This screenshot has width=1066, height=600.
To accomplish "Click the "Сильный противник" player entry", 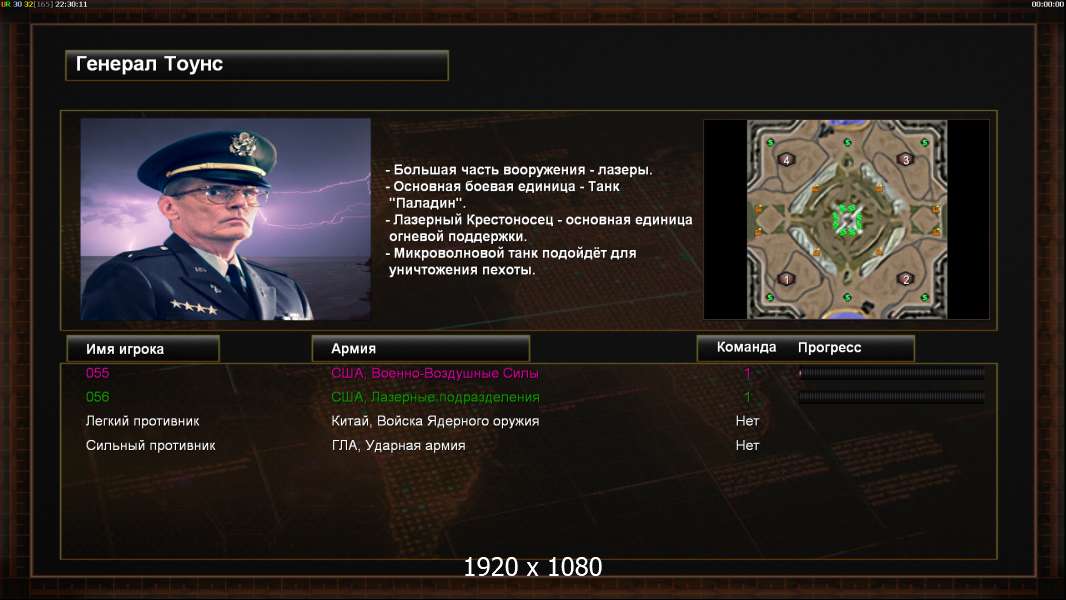I will click(x=150, y=446).
